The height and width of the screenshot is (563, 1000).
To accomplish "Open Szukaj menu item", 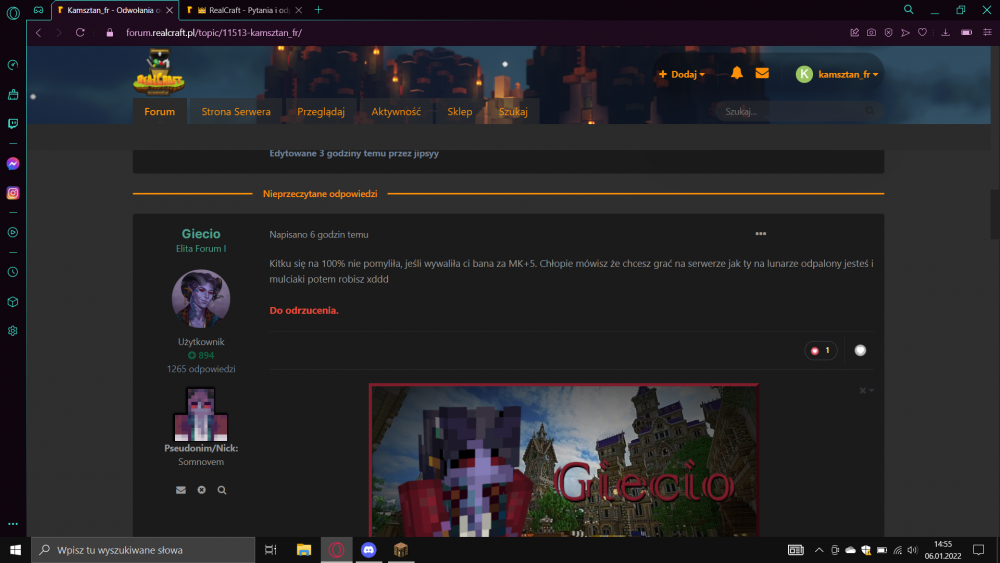I will coord(513,112).
